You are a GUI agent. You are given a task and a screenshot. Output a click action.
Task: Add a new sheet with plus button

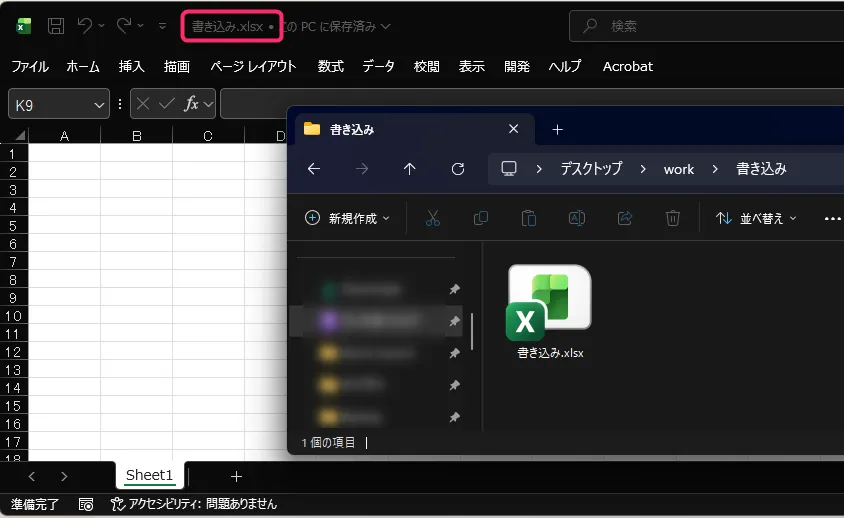236,476
